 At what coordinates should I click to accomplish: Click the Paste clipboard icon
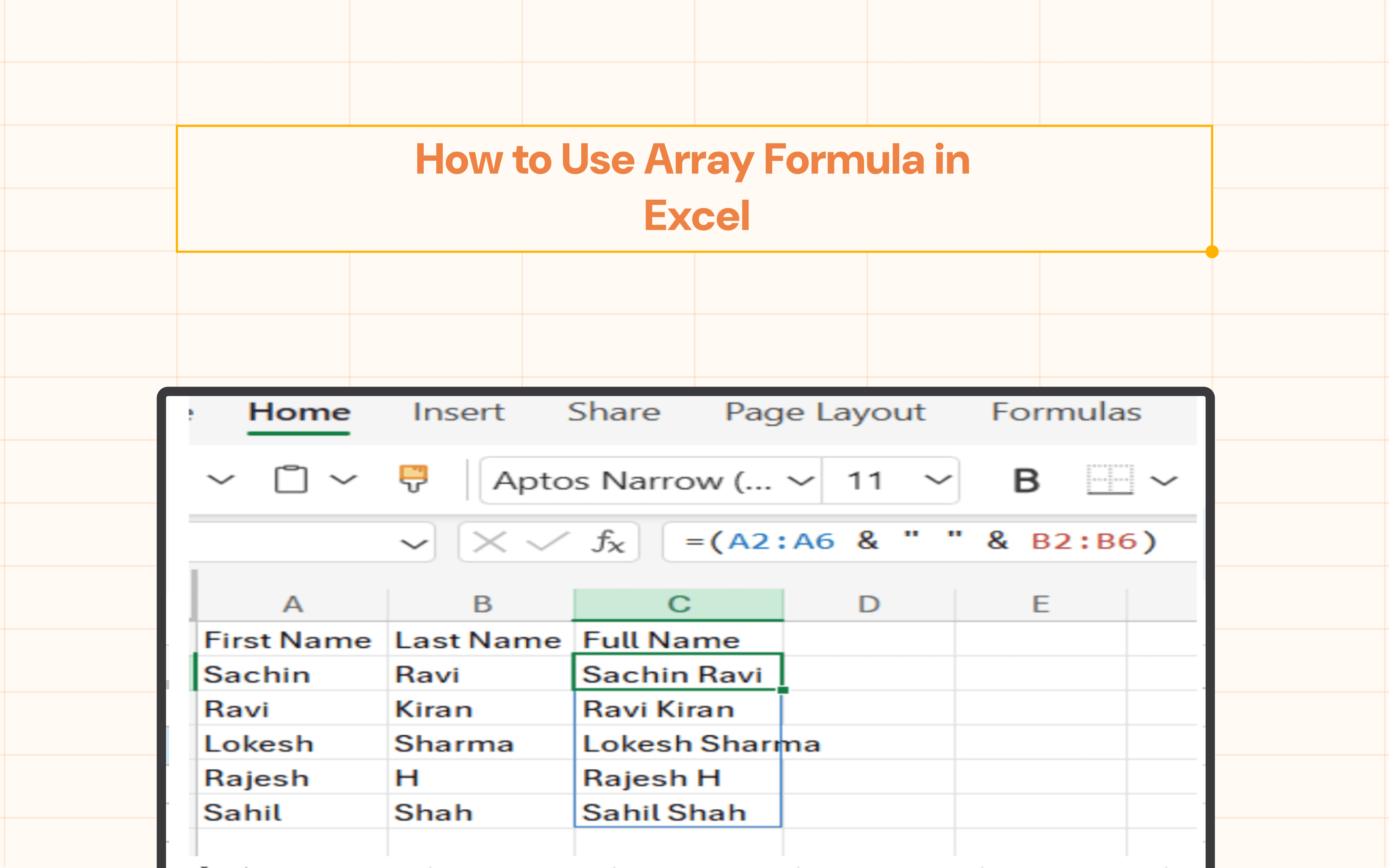click(x=291, y=479)
